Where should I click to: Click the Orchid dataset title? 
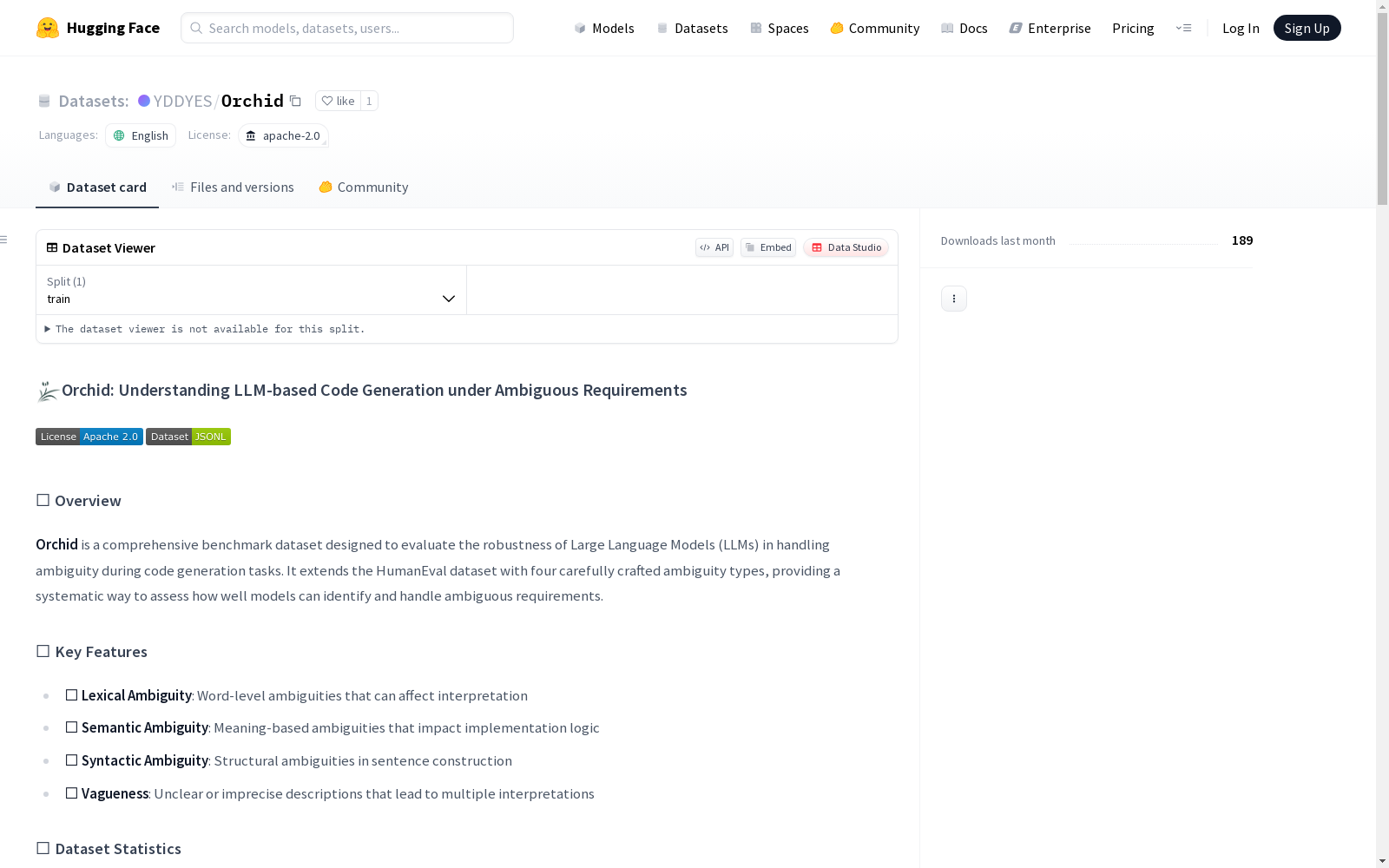[x=253, y=101]
